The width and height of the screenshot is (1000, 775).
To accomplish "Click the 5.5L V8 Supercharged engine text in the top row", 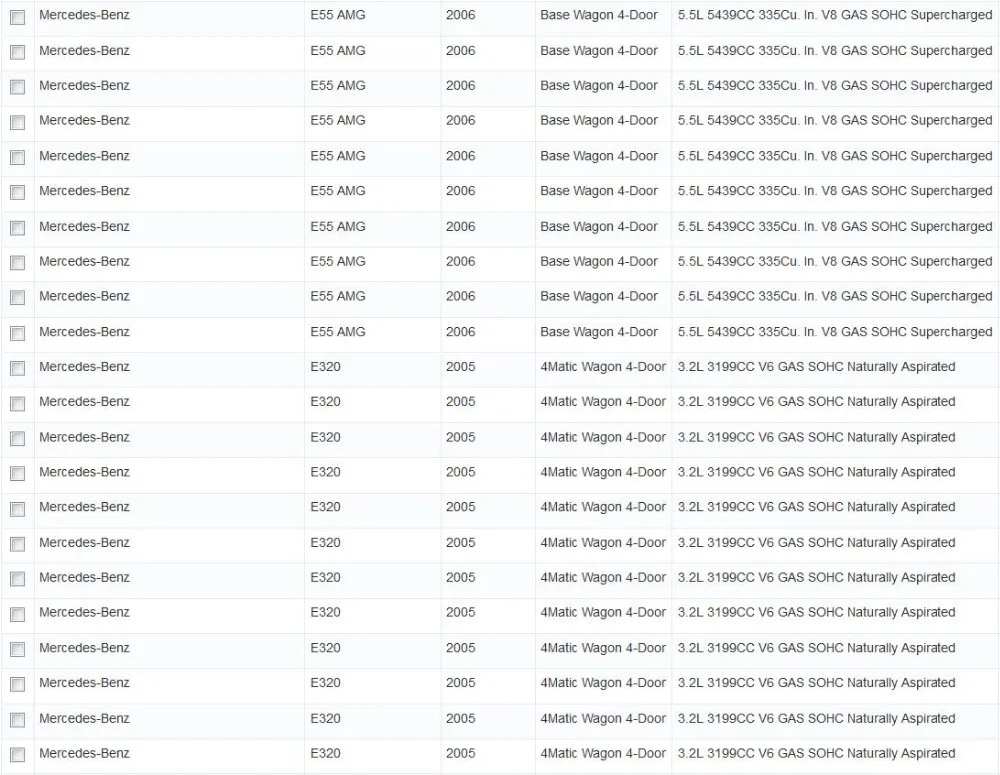I will point(835,15).
